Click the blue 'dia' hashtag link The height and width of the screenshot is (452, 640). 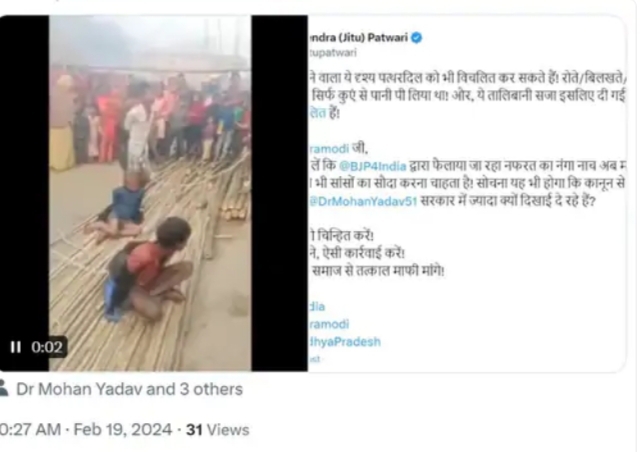click(317, 307)
